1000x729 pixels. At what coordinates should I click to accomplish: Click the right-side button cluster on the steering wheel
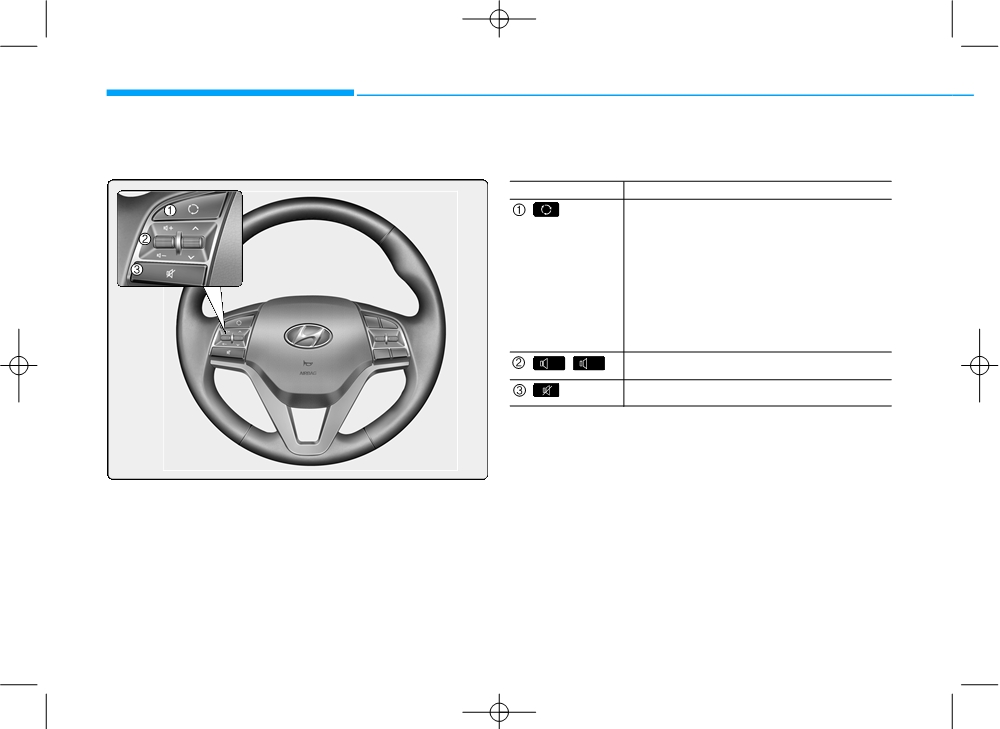386,337
